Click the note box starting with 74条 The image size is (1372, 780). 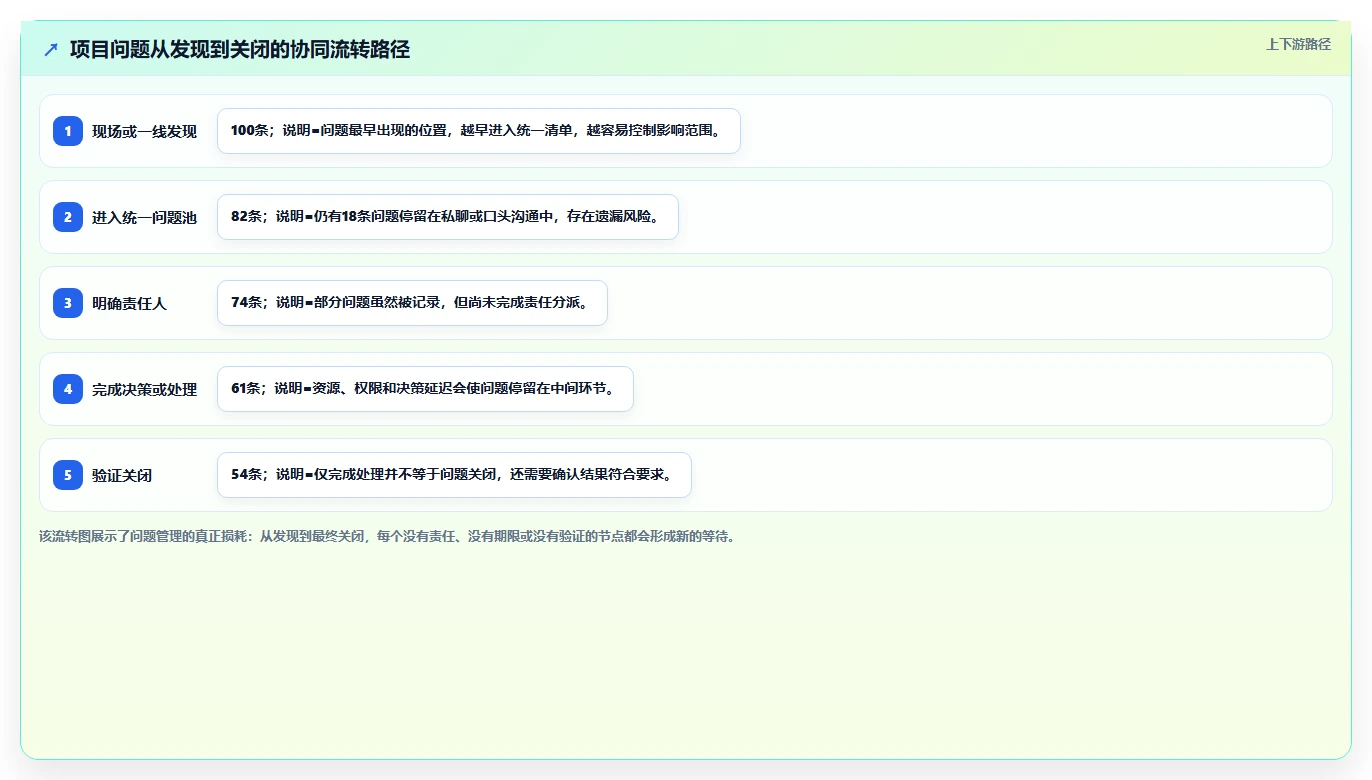tap(412, 303)
